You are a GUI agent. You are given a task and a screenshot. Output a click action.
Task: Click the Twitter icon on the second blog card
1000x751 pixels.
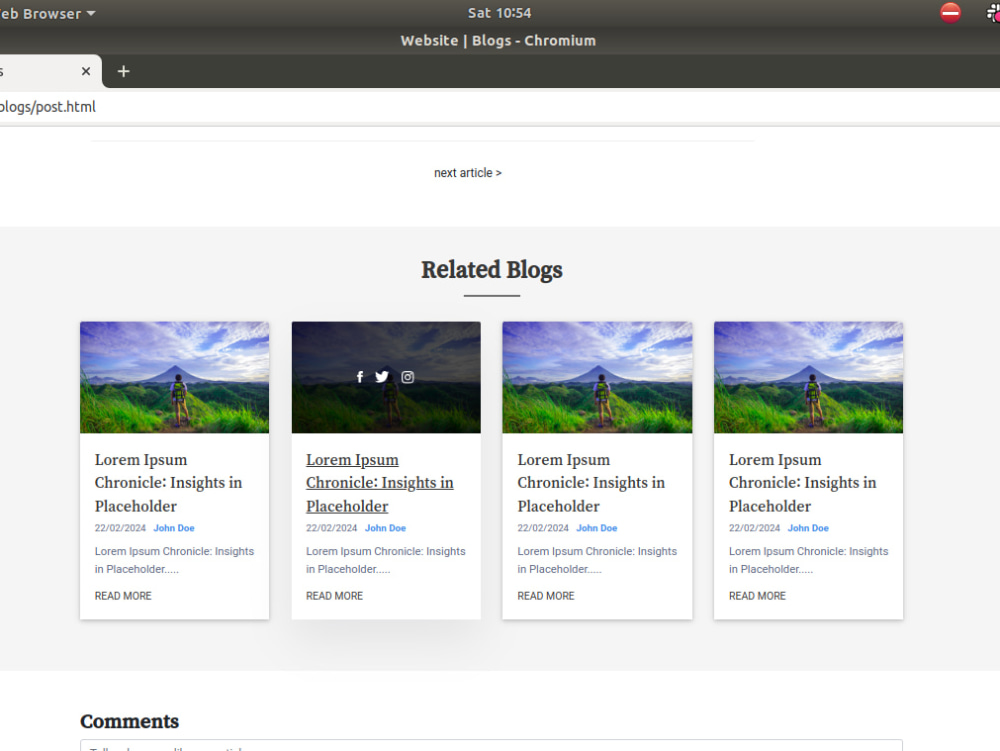(381, 377)
